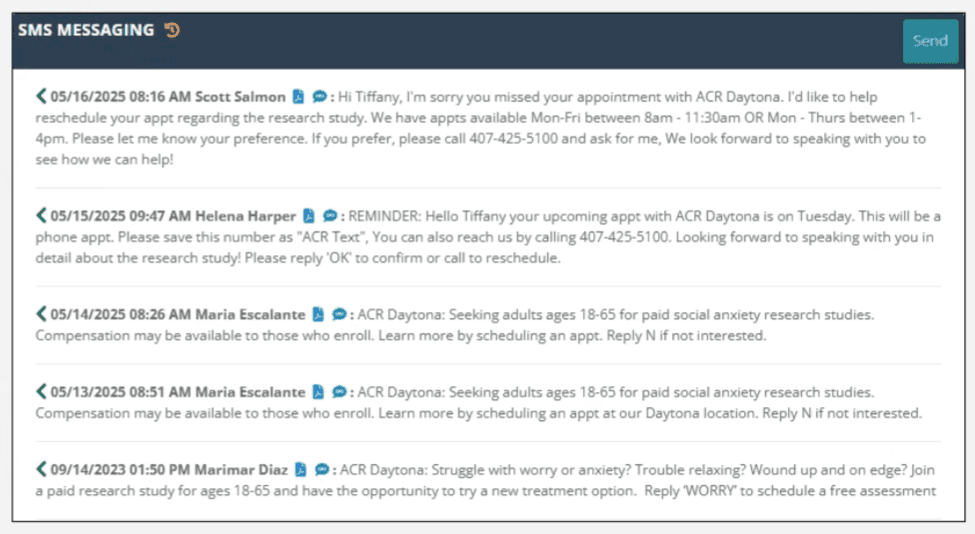Image resolution: width=975 pixels, height=534 pixels.
Task: Click the chat bubble icon next to Helena Harper
Action: 330,216
